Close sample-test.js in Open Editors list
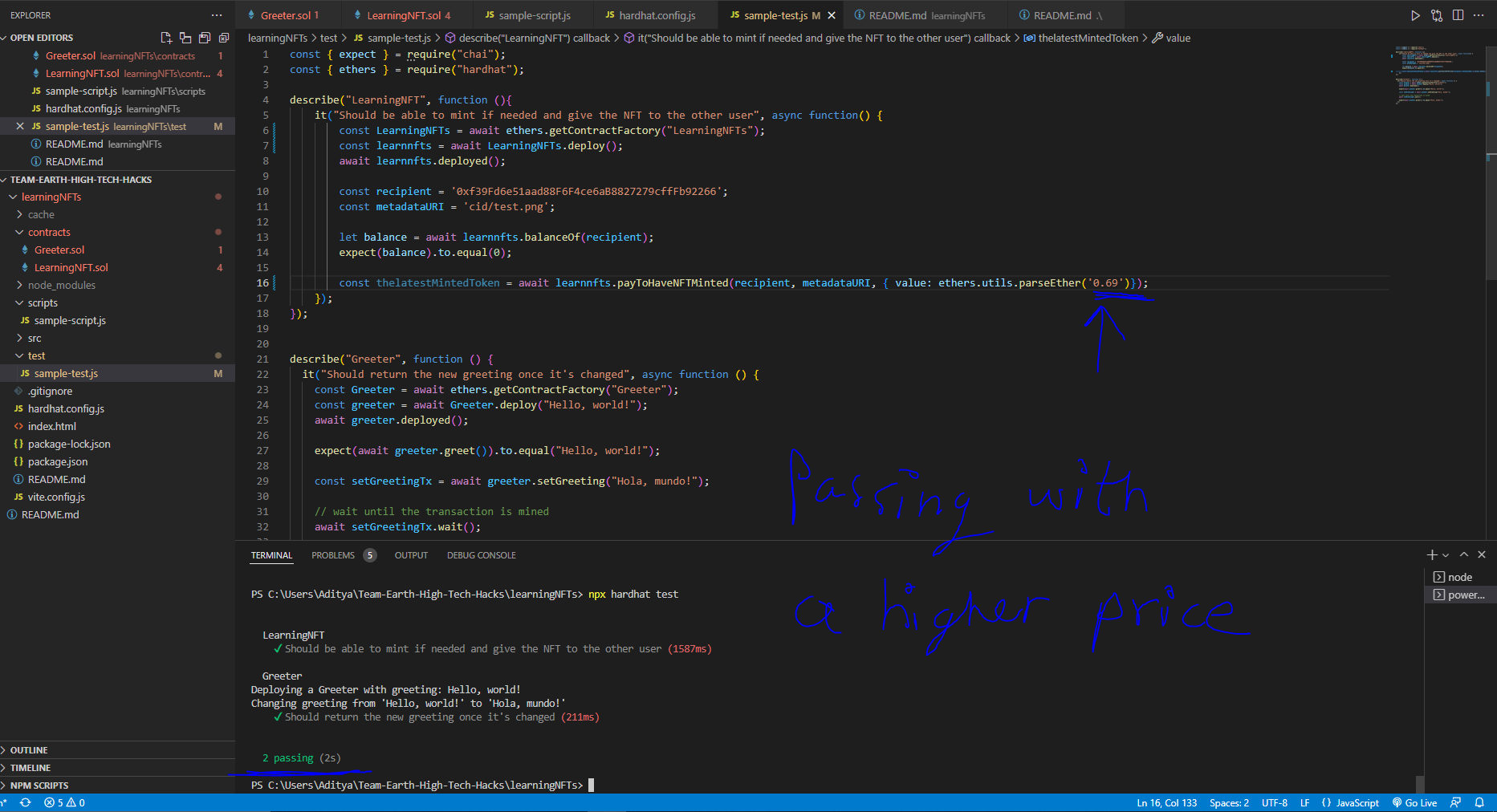1497x812 pixels. (20, 126)
